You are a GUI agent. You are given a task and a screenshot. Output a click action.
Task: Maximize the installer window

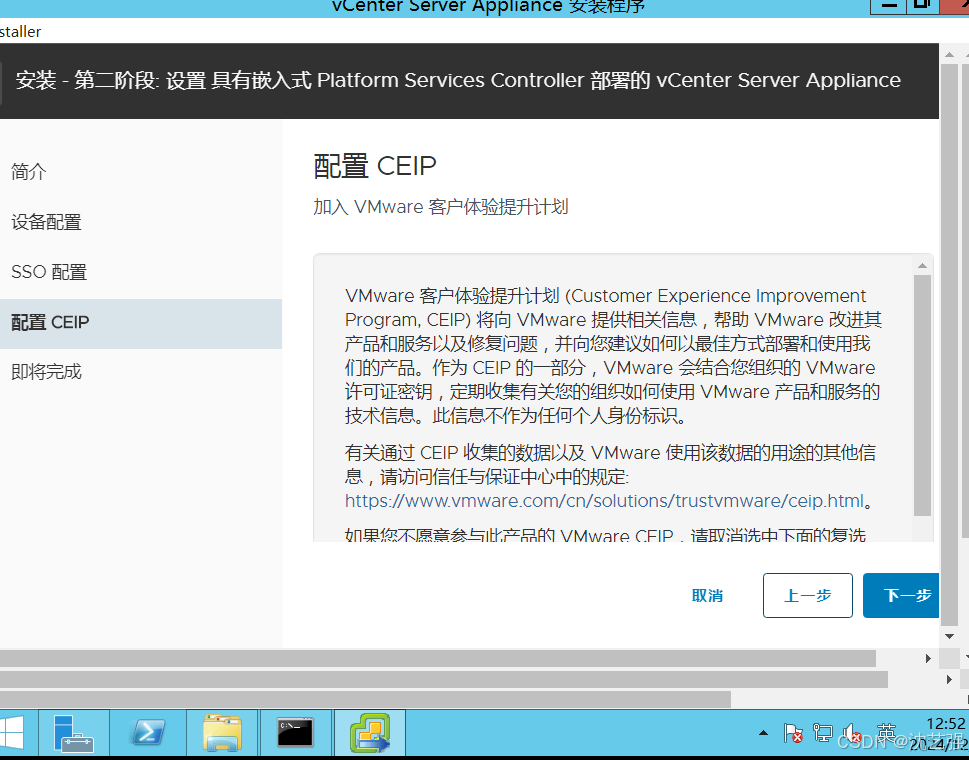coord(922,5)
